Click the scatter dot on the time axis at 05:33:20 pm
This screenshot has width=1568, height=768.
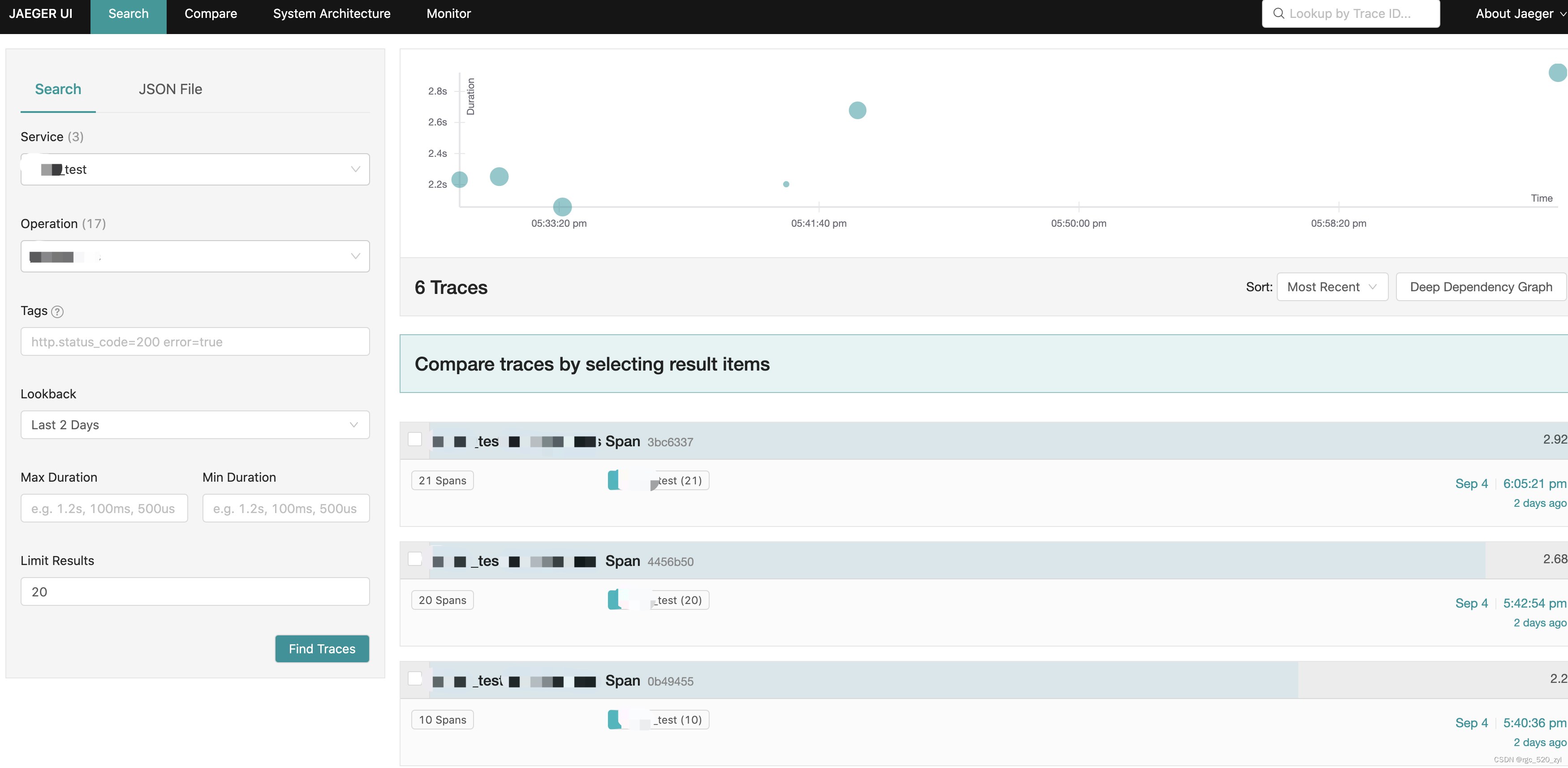(x=562, y=206)
